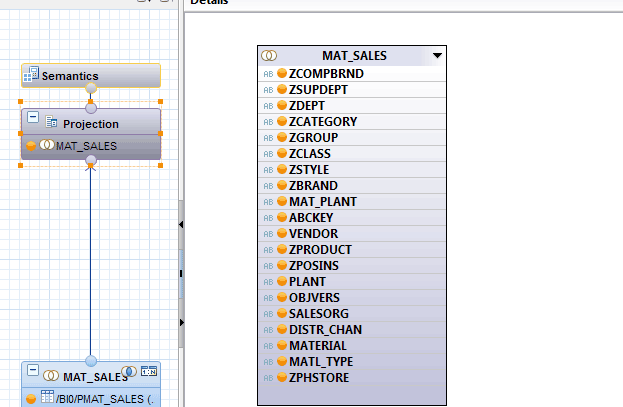Select ZCOMPBRND column
Image resolution: width=623 pixels, height=407 pixels.
pos(352,74)
